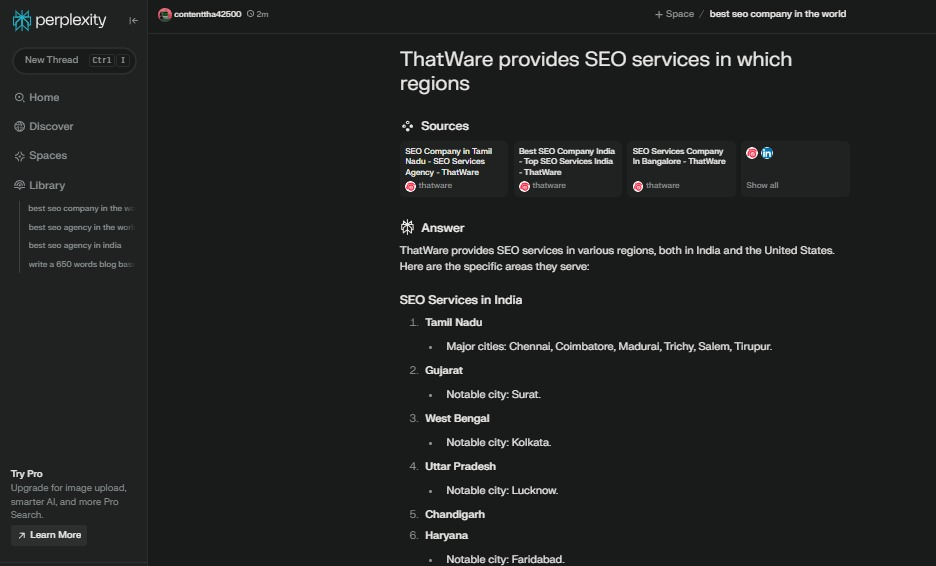
Task: Click the 'Uttar Pradesh' list item
Action: coord(460,466)
